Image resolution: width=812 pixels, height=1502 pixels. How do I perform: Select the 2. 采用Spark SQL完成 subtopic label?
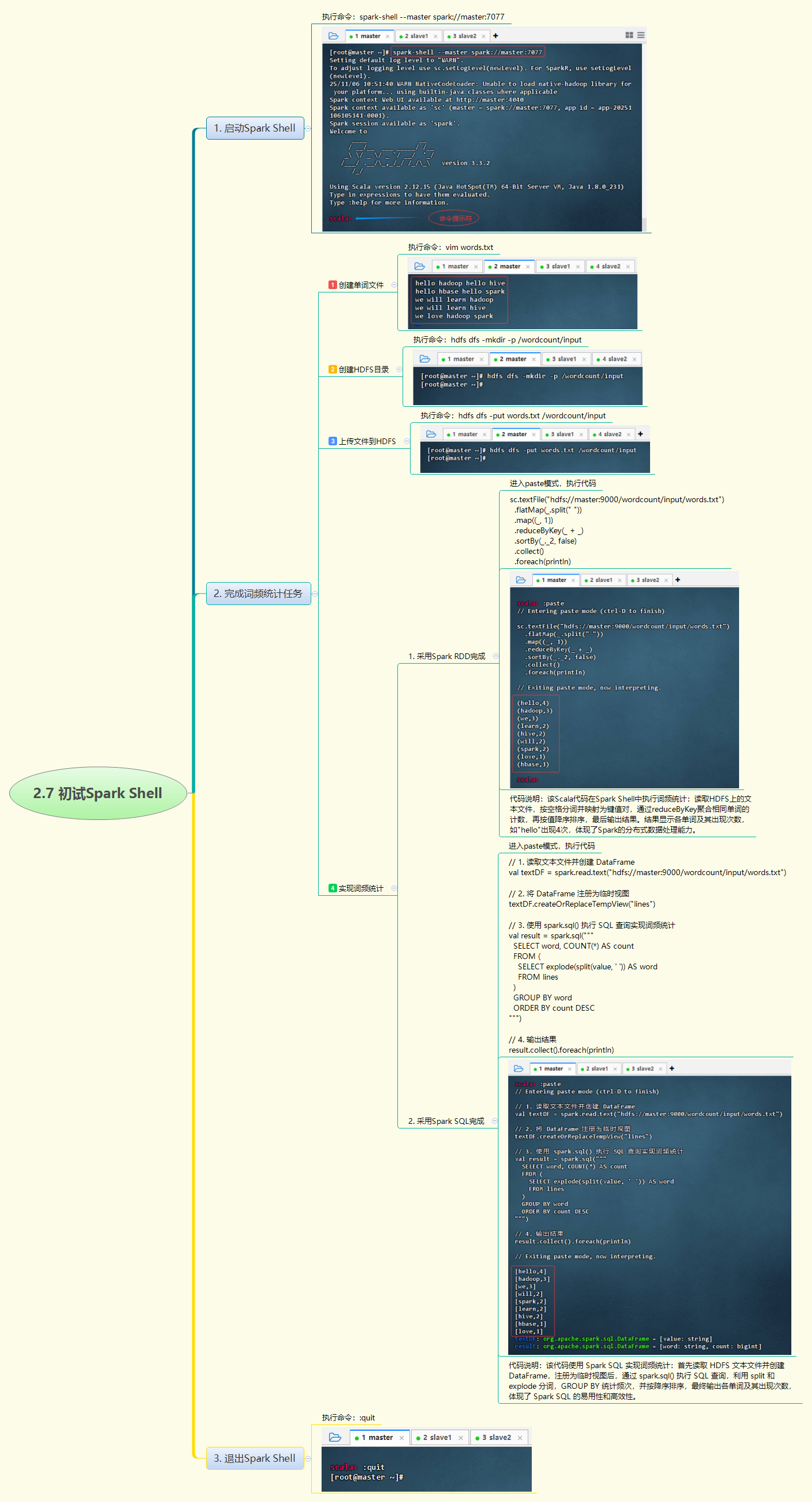click(x=446, y=1121)
